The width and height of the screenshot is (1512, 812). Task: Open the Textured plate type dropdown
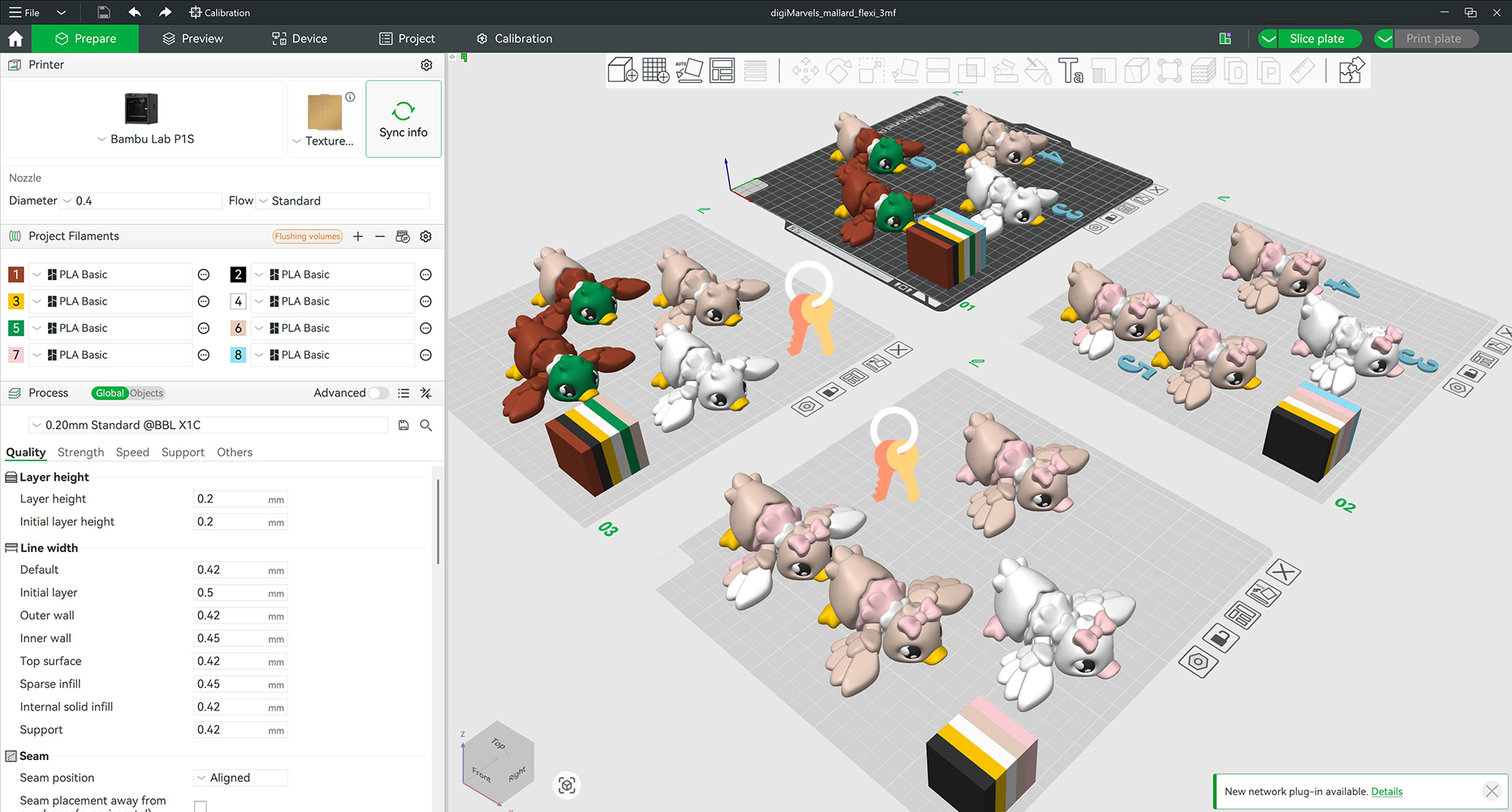(x=323, y=141)
